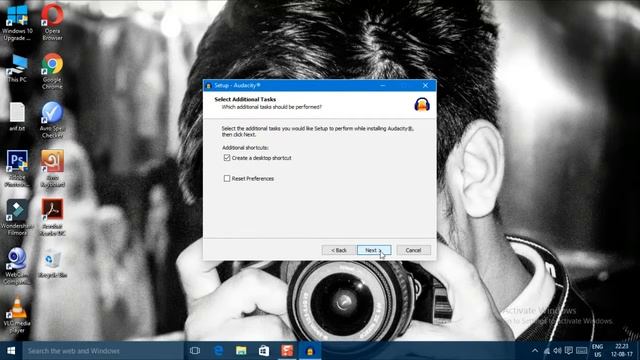Show hidden system tray icons
Screen dimensions: 640x360
point(535,351)
